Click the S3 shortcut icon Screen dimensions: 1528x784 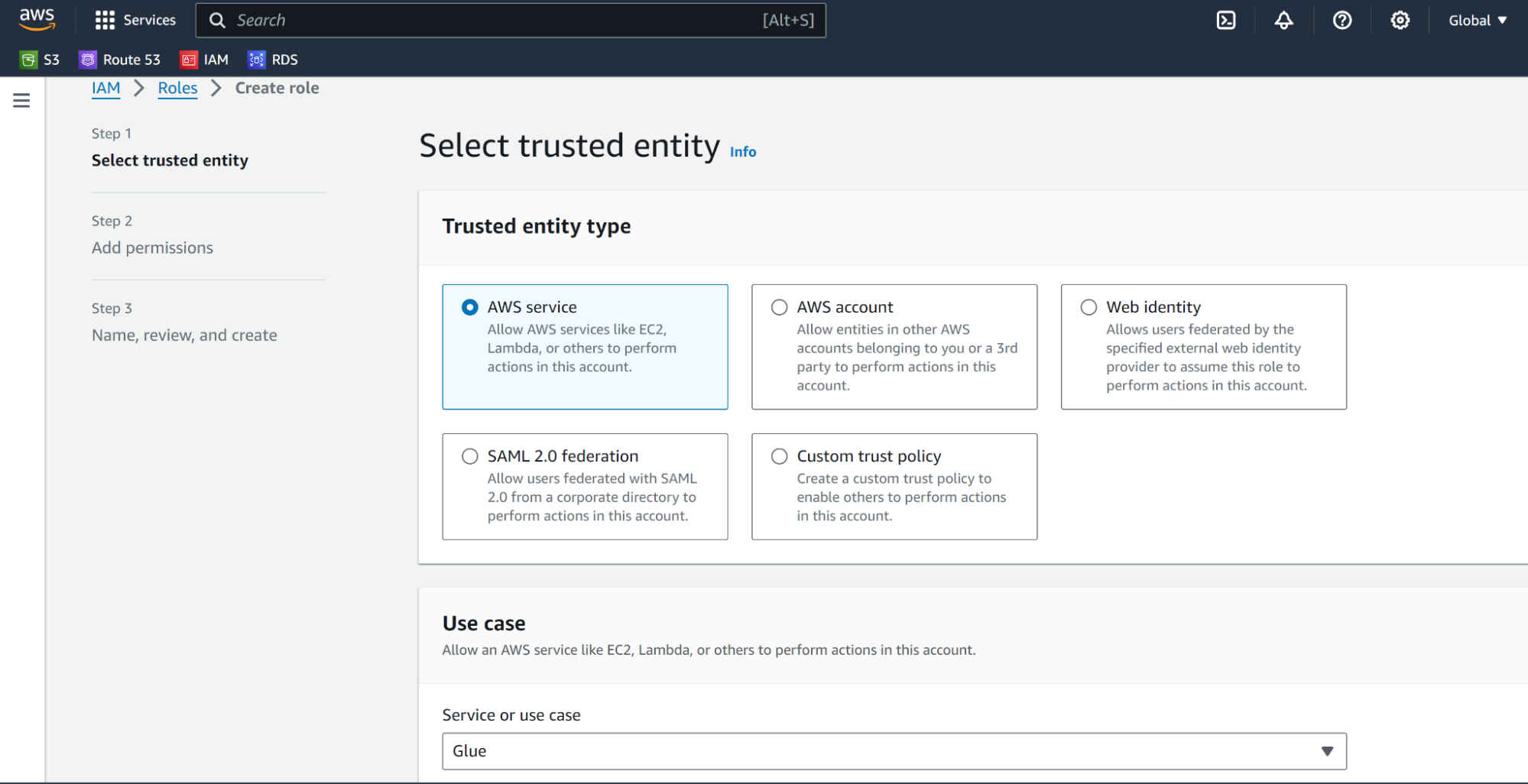28,60
